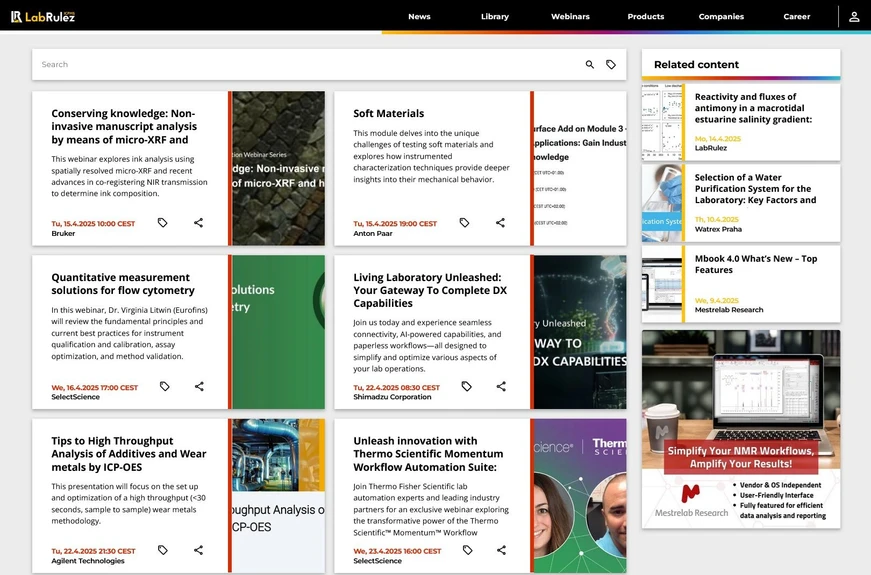
Task: Click the Search input field
Action: pos(306,64)
